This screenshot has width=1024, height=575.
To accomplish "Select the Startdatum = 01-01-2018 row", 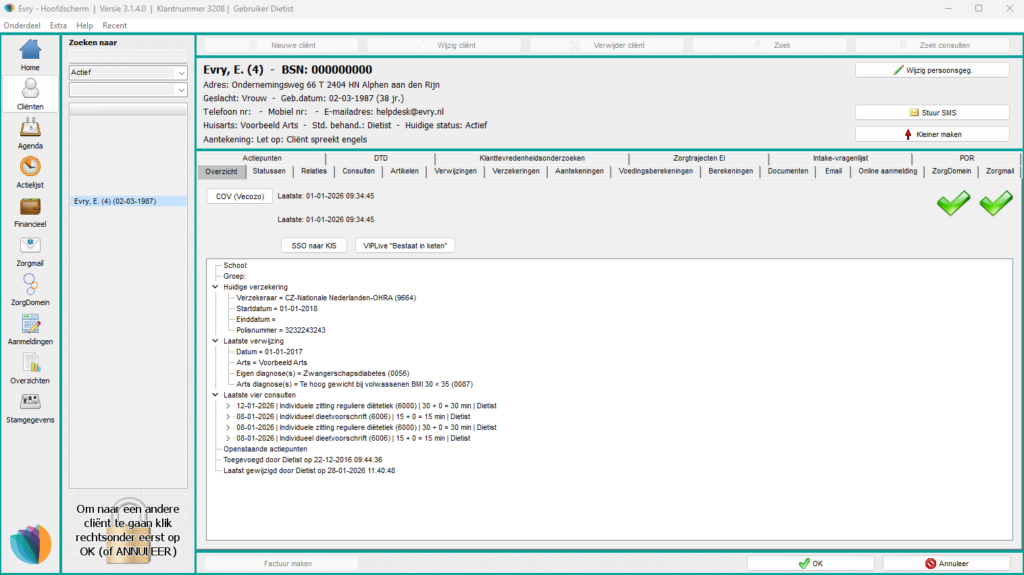I will 277,308.
